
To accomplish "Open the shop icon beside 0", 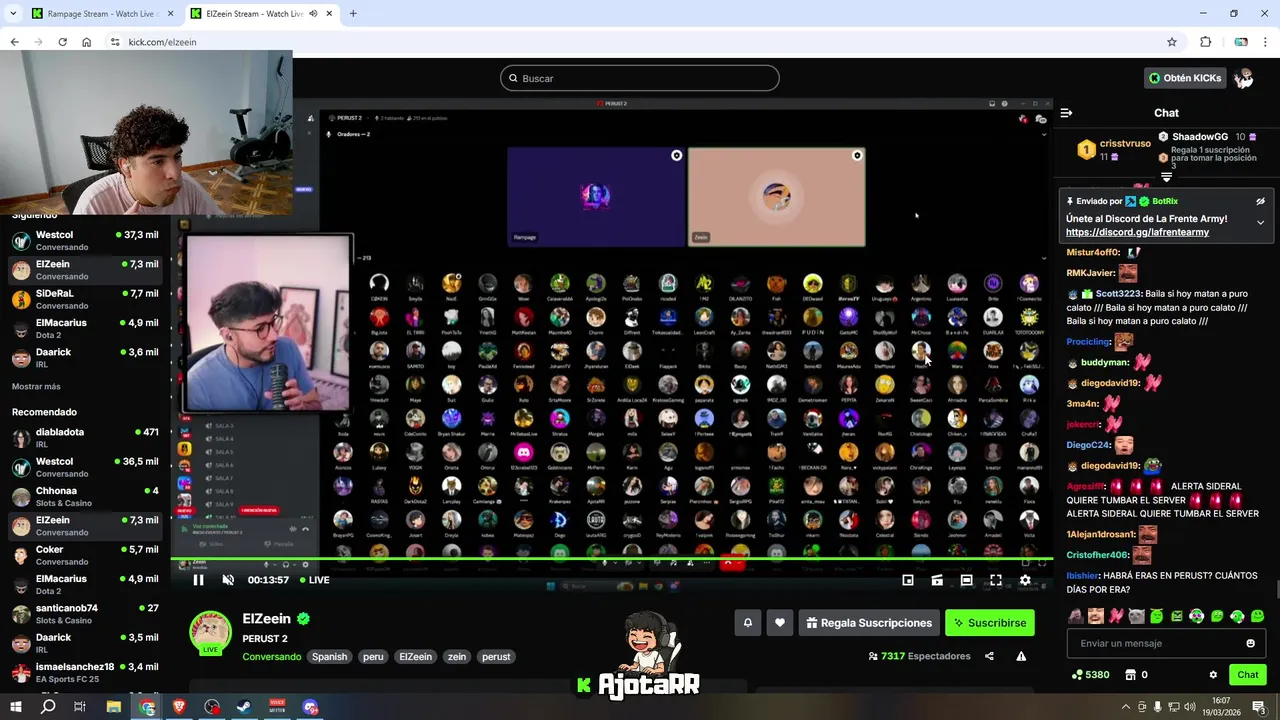I will point(1130,675).
